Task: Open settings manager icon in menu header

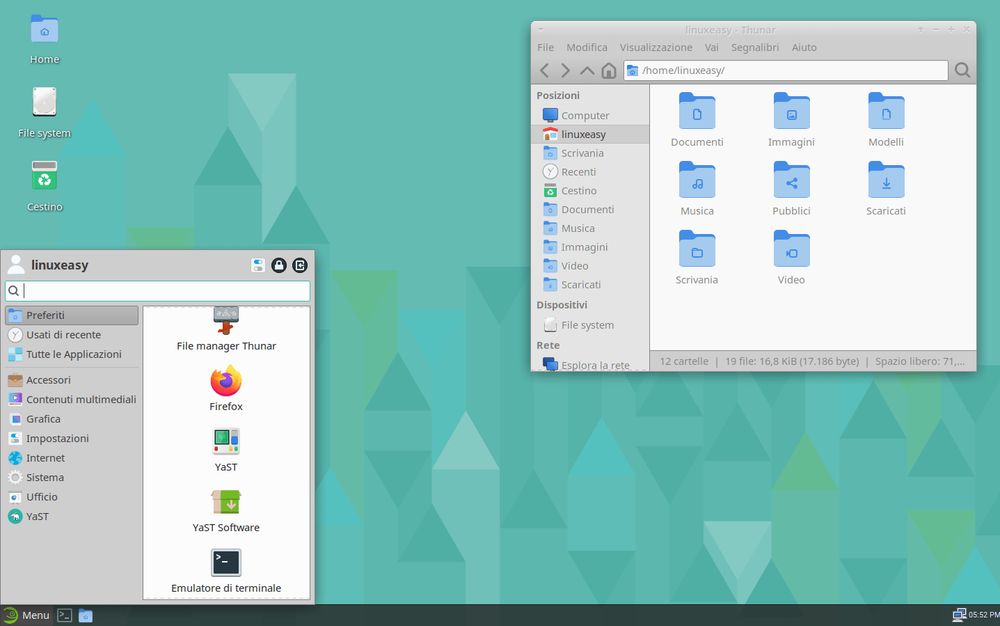Action: tap(258, 265)
